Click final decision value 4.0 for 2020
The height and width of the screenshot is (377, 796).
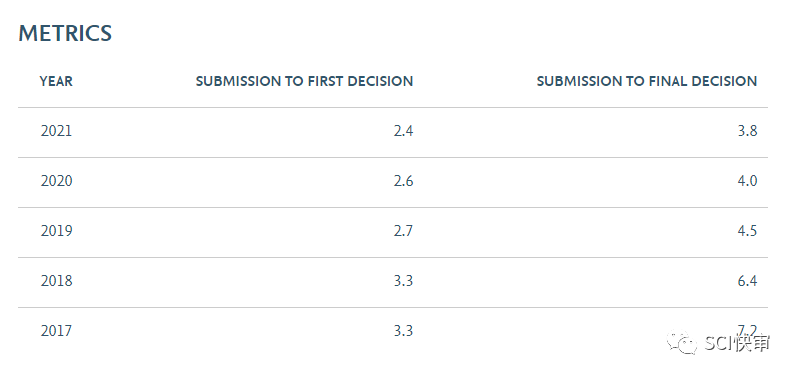click(x=748, y=181)
